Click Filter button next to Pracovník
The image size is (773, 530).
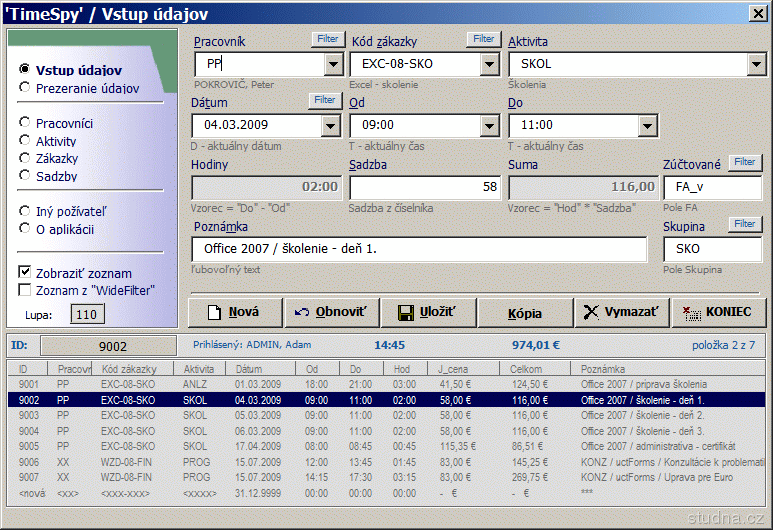click(326, 39)
